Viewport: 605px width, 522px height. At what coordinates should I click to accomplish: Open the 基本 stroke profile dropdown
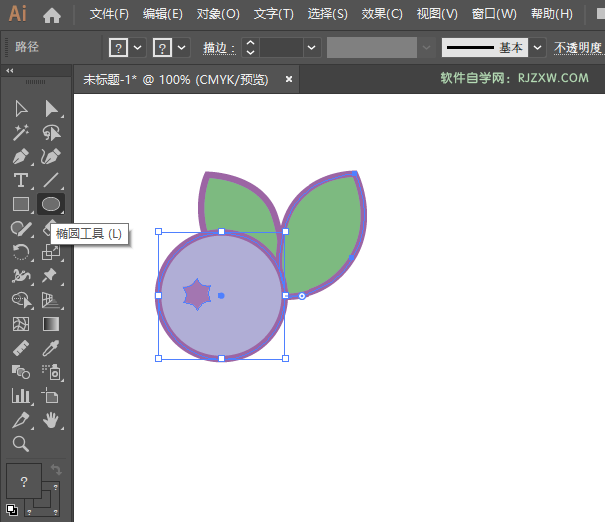click(538, 47)
